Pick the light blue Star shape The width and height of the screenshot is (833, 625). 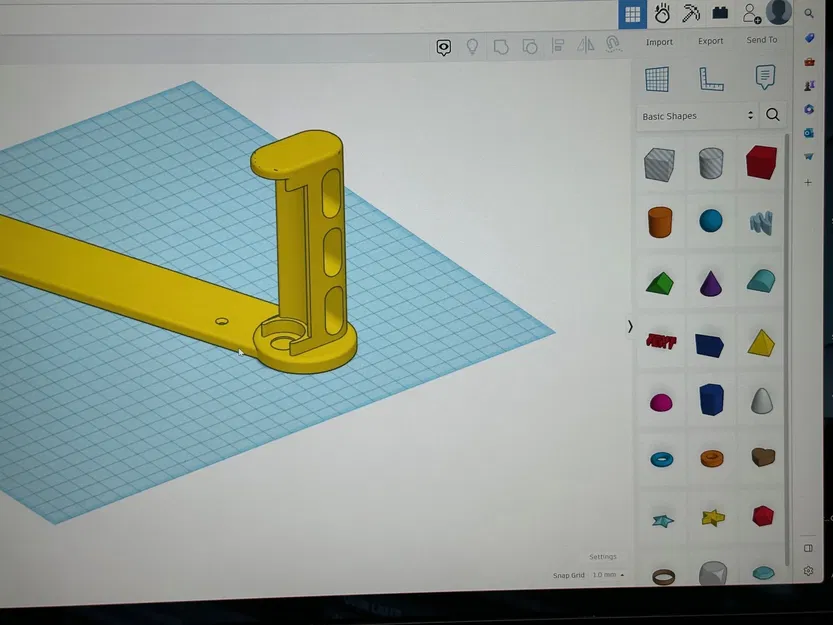663,520
